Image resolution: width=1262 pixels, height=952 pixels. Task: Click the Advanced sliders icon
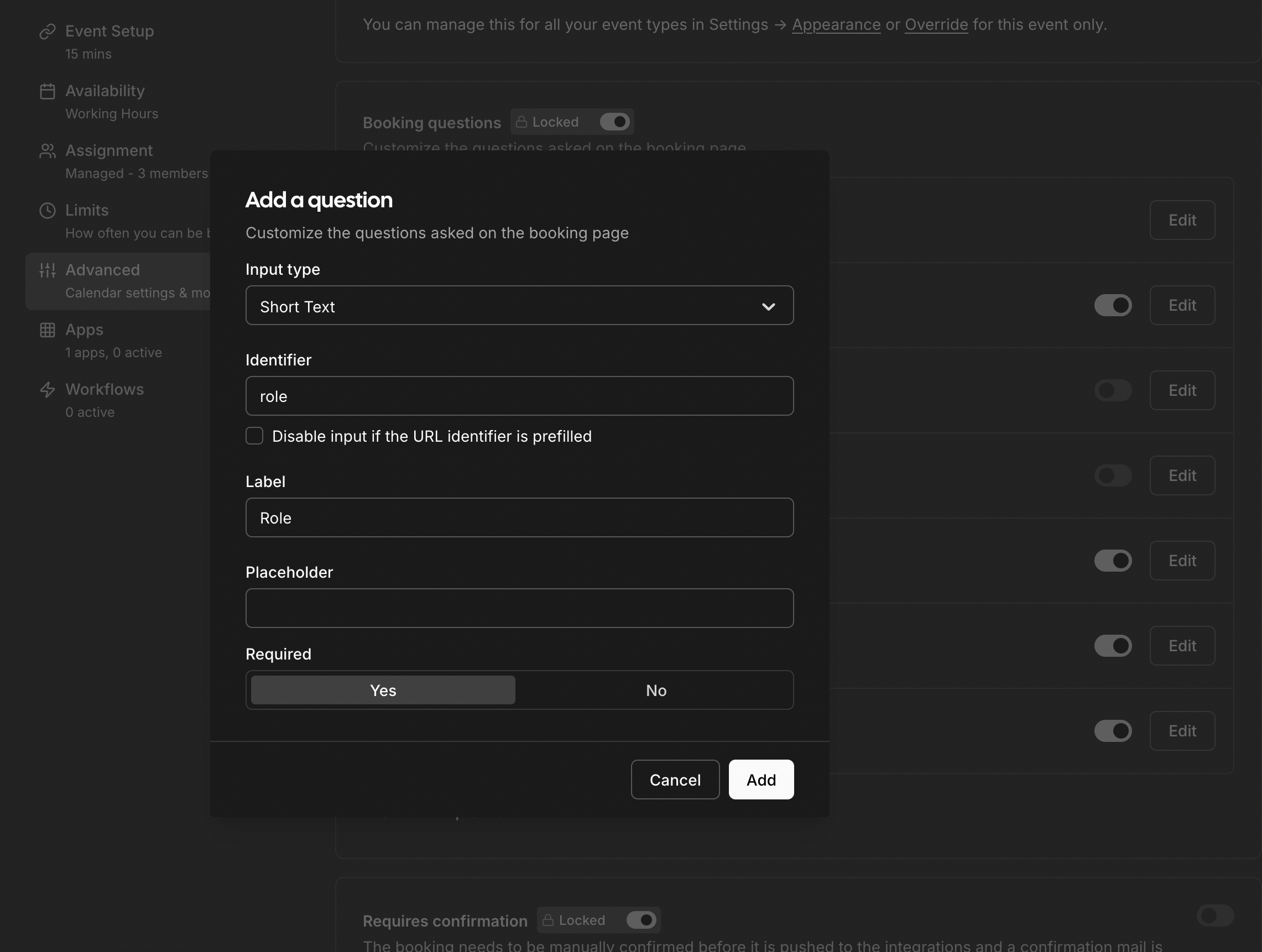coord(48,270)
